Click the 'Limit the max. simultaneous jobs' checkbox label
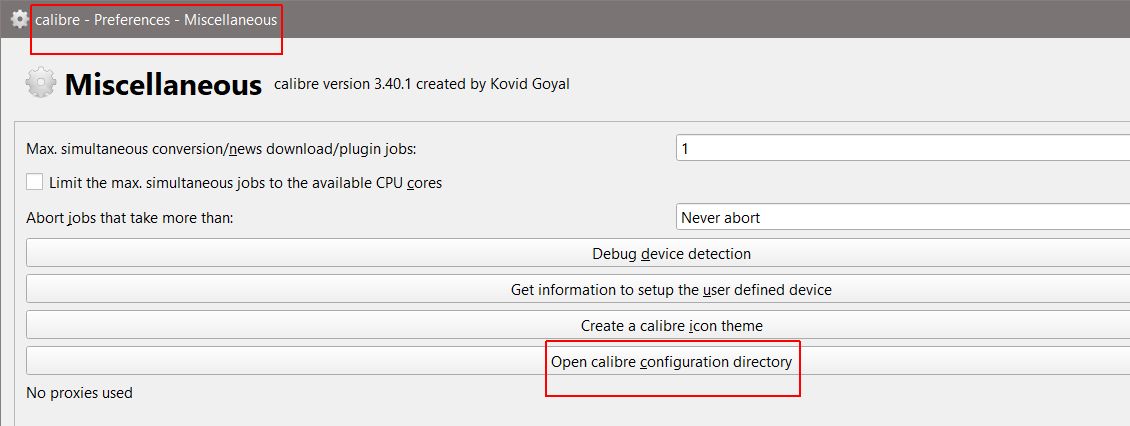The image size is (1130, 426). coord(245,183)
